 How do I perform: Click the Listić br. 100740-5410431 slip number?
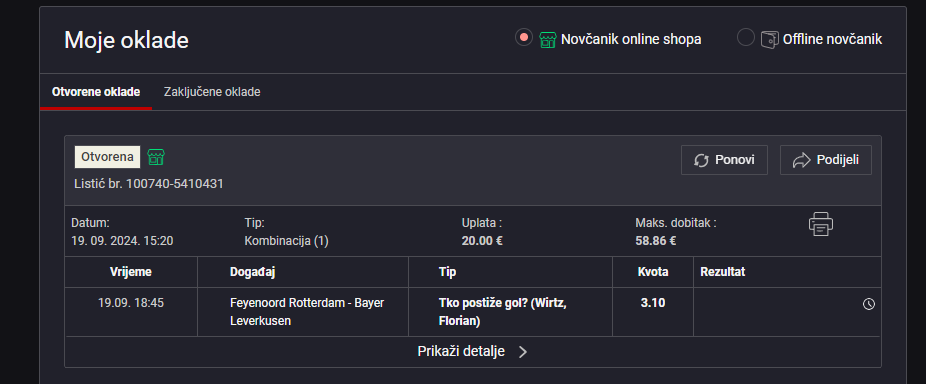[149, 184]
